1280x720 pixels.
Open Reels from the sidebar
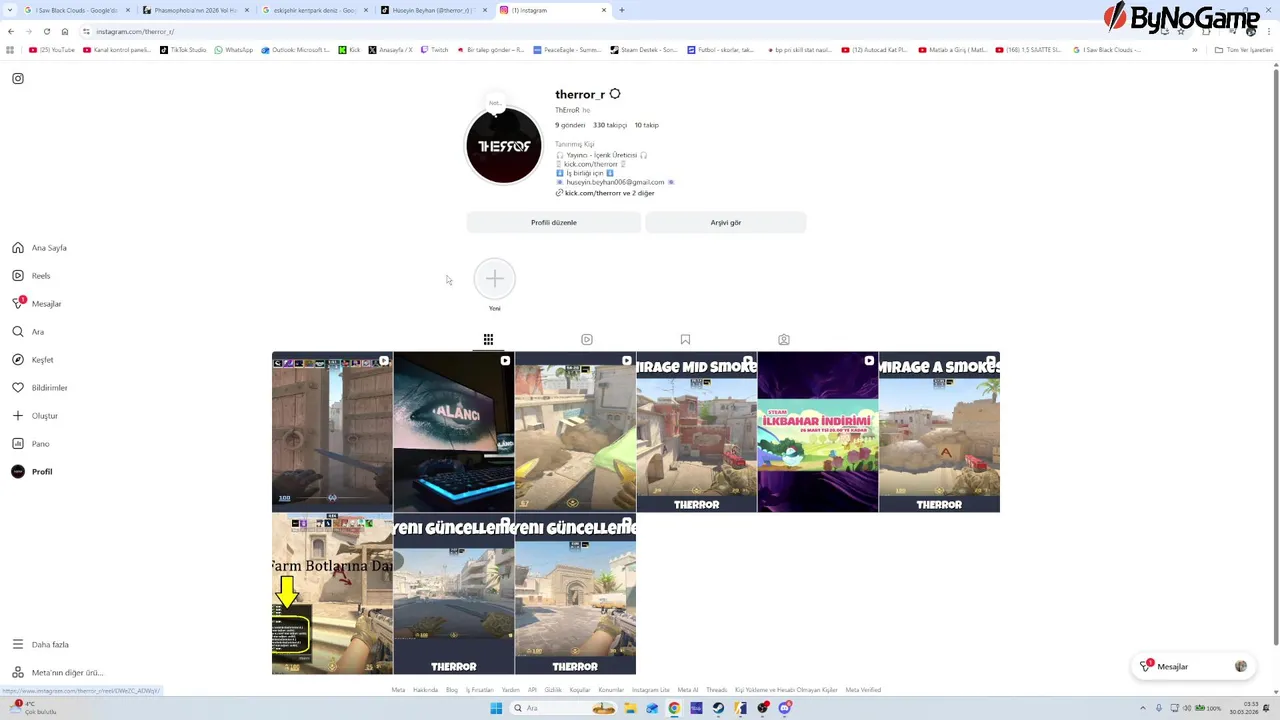31,276
